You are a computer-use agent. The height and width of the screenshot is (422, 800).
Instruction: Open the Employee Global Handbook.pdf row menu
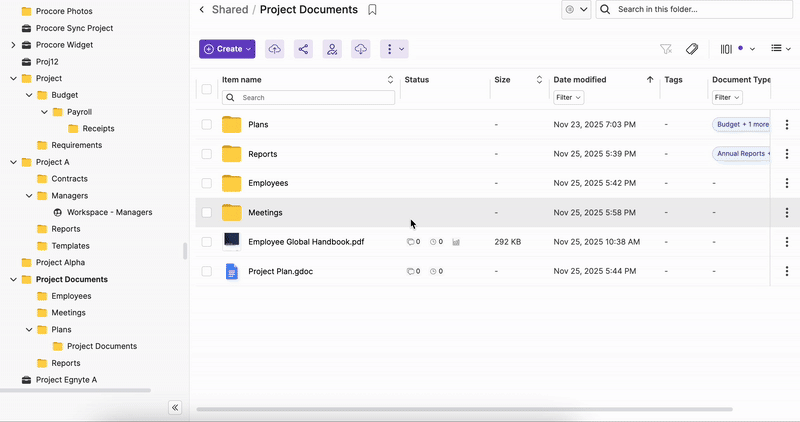[787, 242]
